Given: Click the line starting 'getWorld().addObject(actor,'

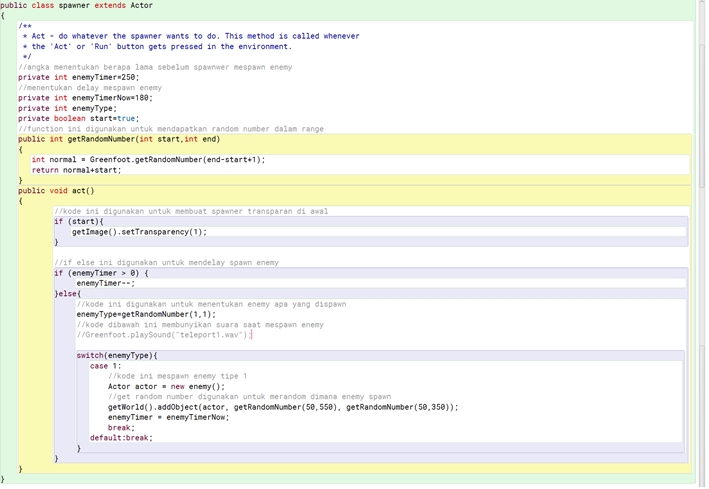Looking at the screenshot, I should coord(283,407).
